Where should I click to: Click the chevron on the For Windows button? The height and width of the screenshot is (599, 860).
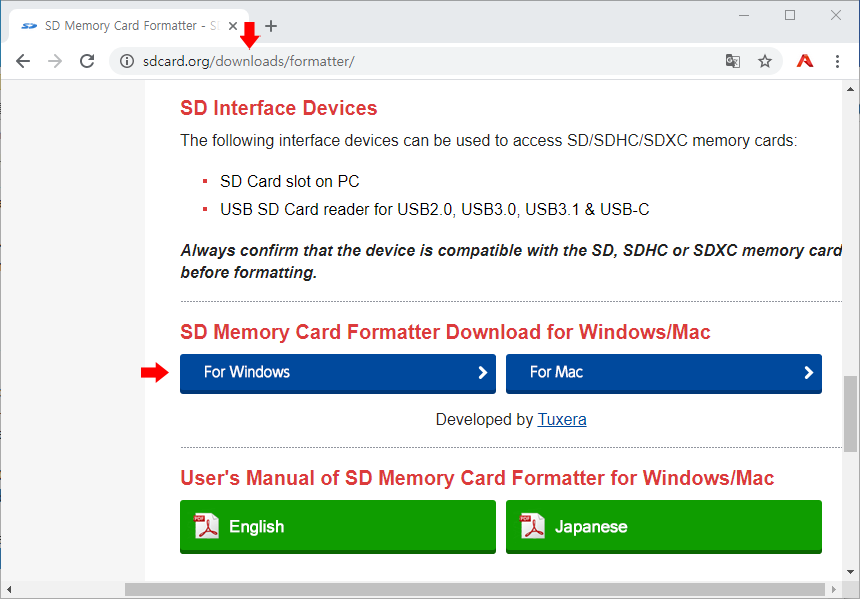483,373
